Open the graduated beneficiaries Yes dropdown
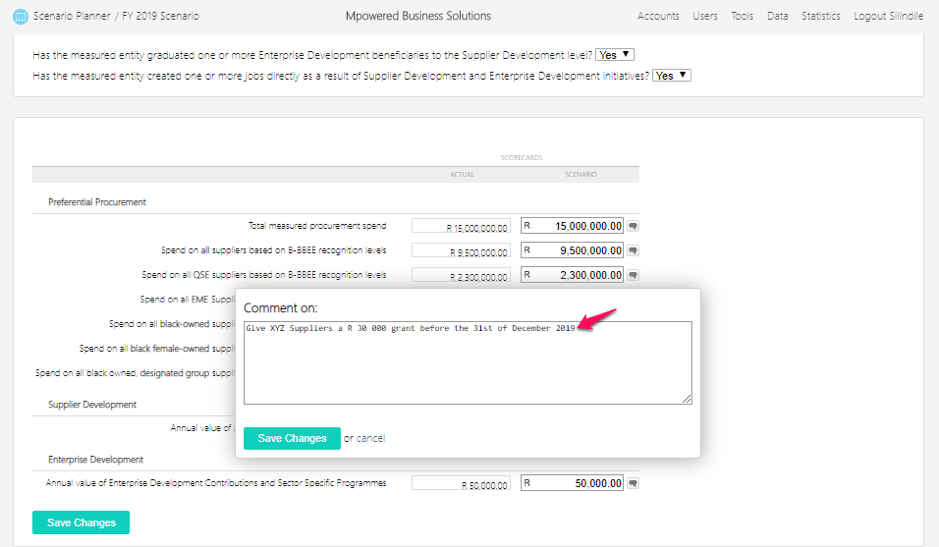 615,55
